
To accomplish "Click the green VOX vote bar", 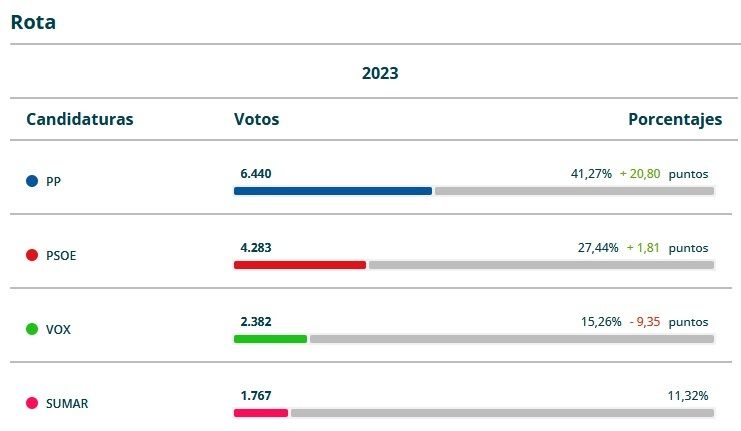I will point(270,339).
